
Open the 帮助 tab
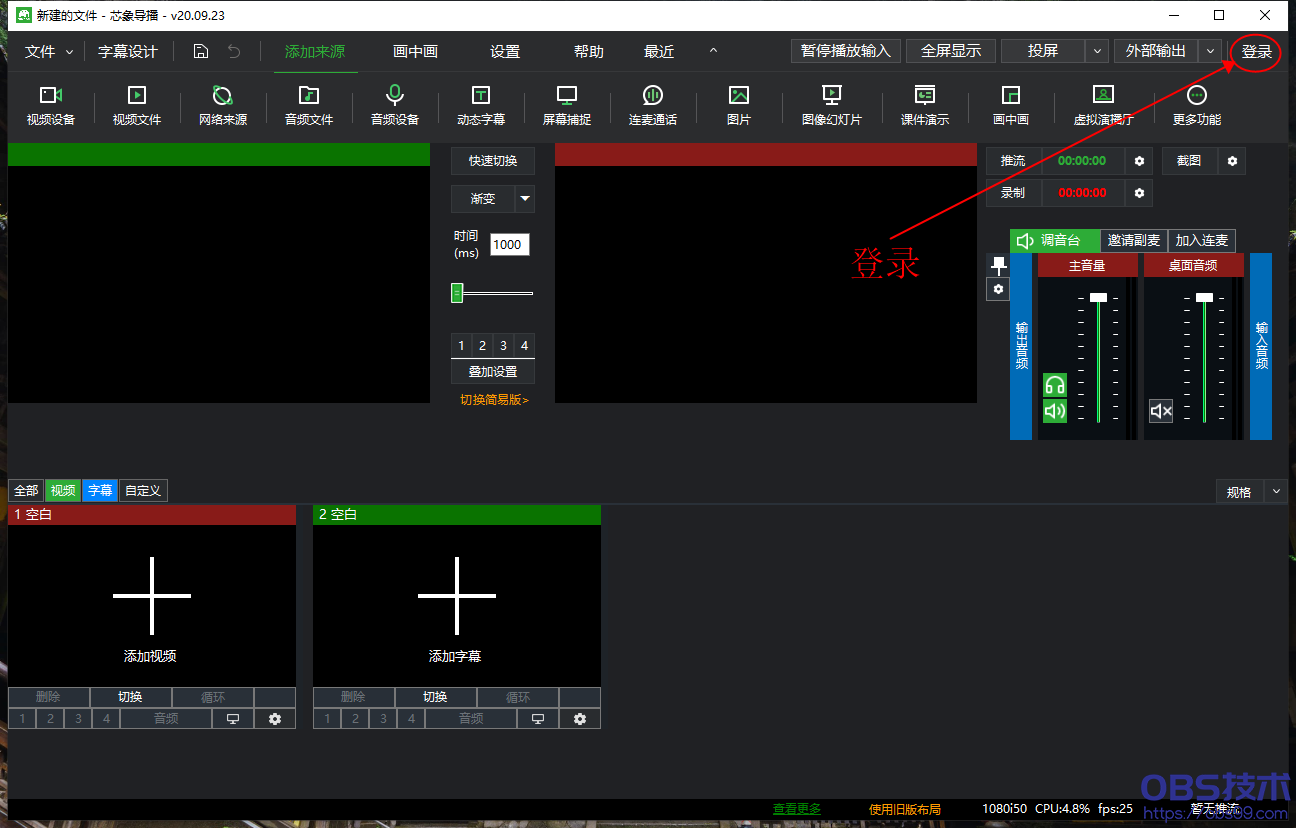pos(589,51)
